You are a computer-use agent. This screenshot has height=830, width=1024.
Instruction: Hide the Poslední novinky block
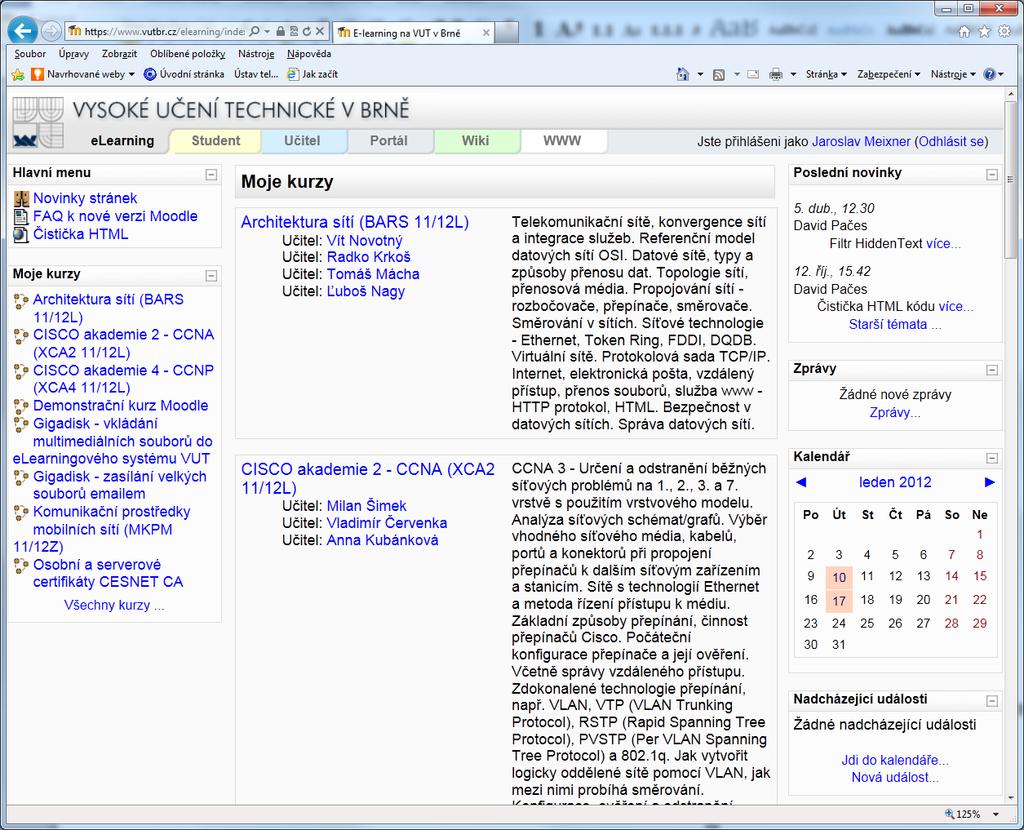click(x=992, y=174)
